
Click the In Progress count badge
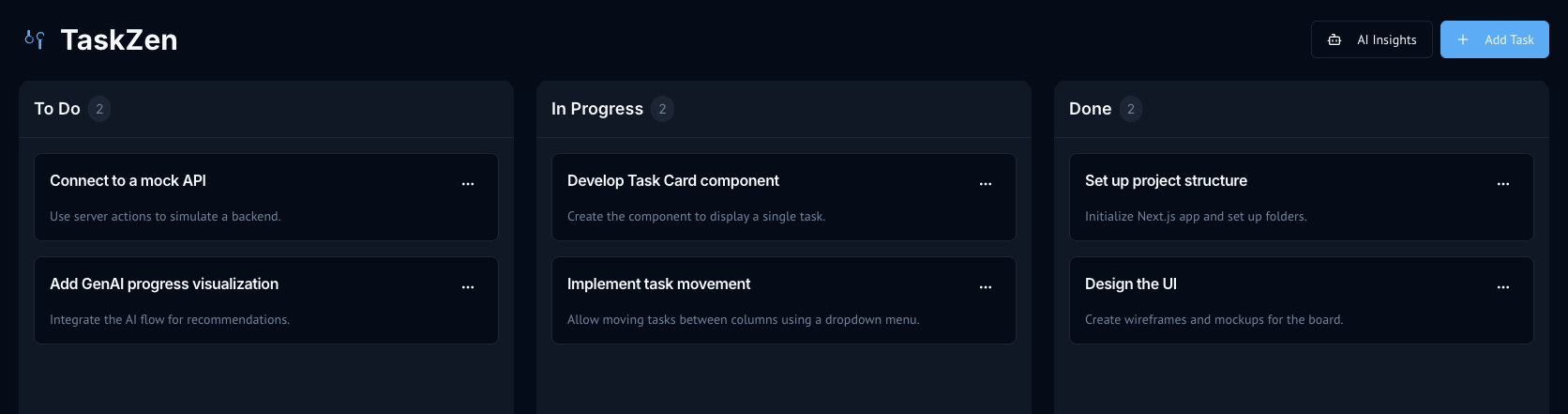(x=662, y=109)
